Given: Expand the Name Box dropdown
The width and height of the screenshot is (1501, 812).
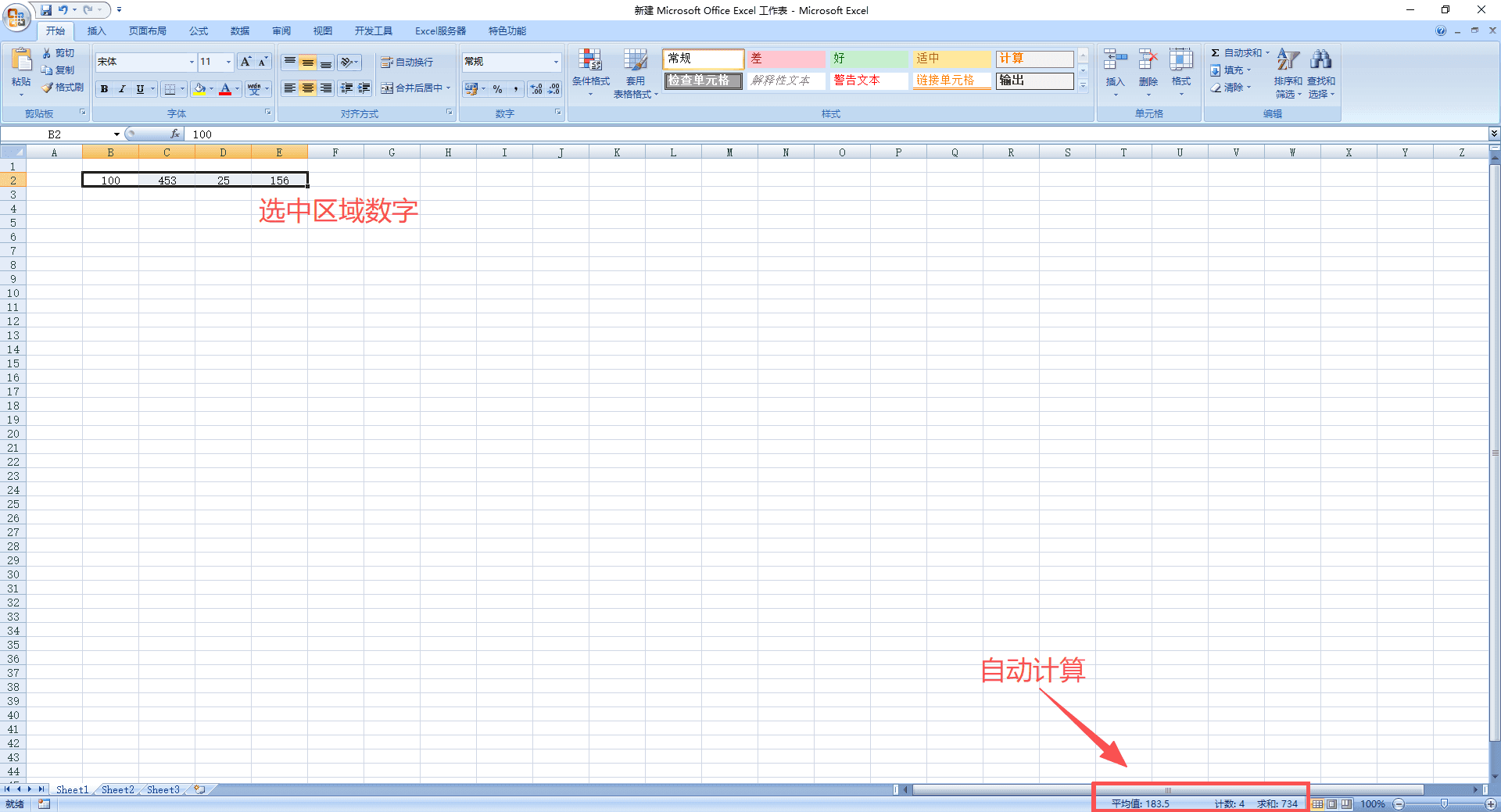Looking at the screenshot, I should click(x=116, y=134).
